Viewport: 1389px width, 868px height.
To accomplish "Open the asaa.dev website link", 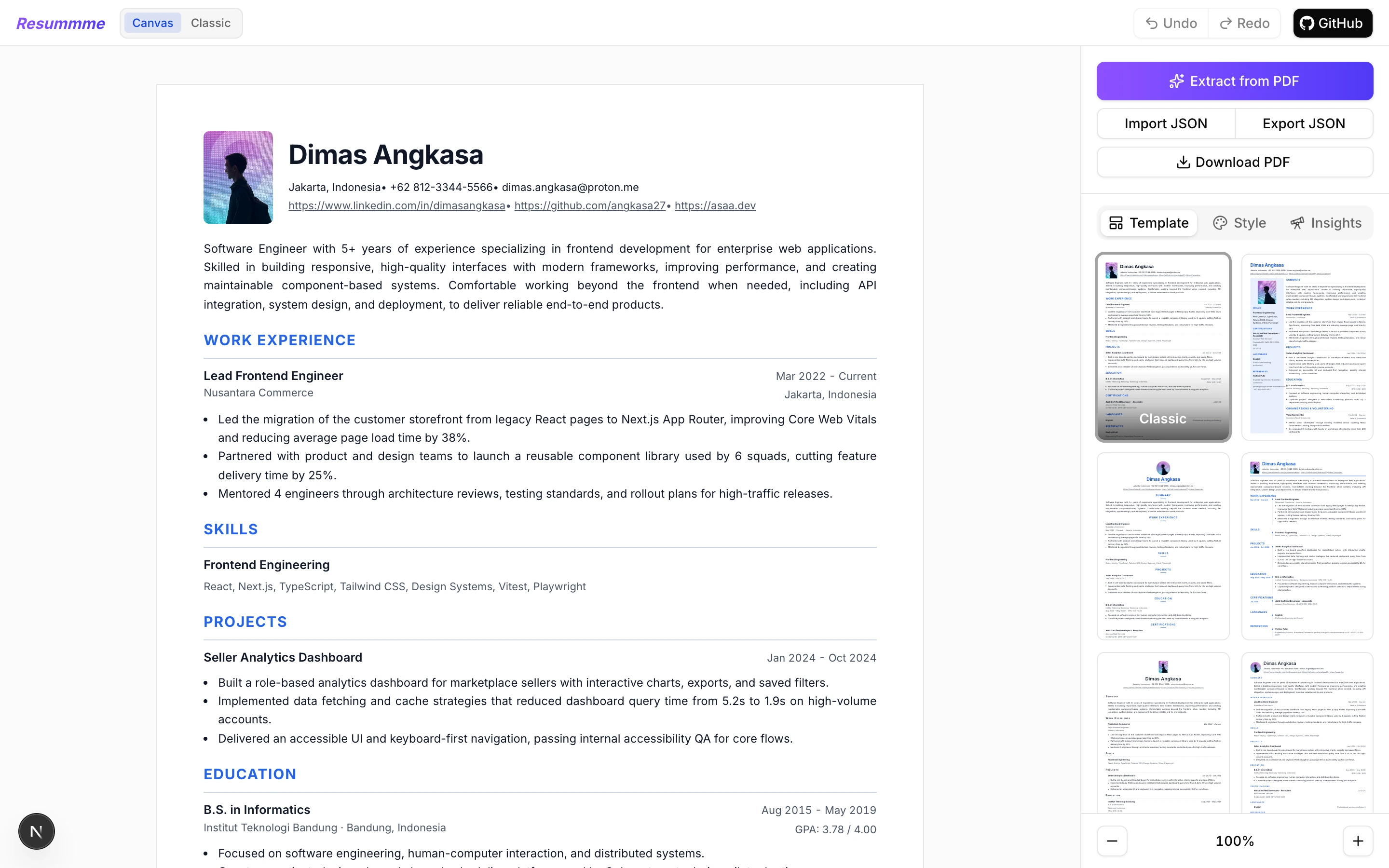I will 715,205.
